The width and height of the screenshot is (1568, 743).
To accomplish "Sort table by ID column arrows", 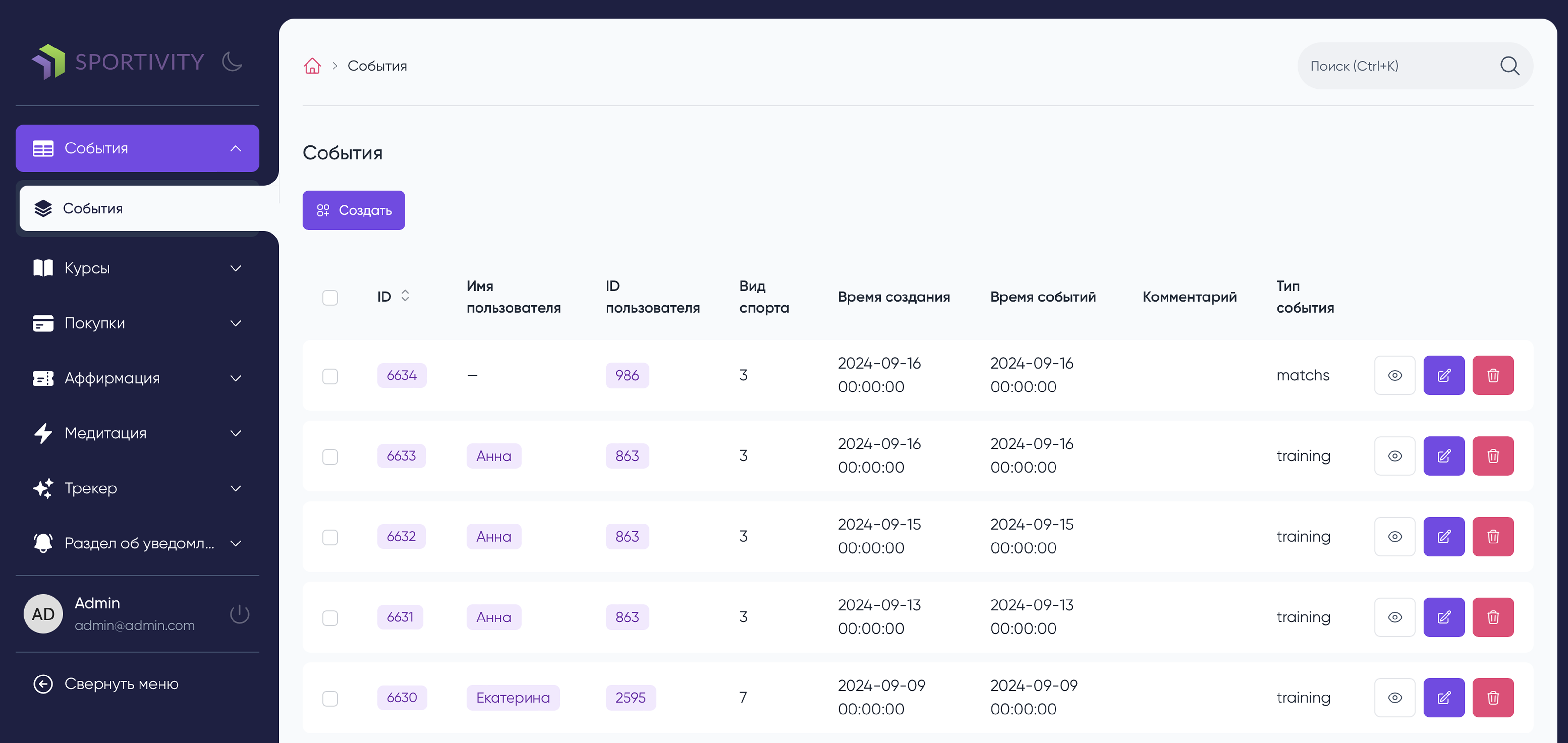I will pos(405,296).
